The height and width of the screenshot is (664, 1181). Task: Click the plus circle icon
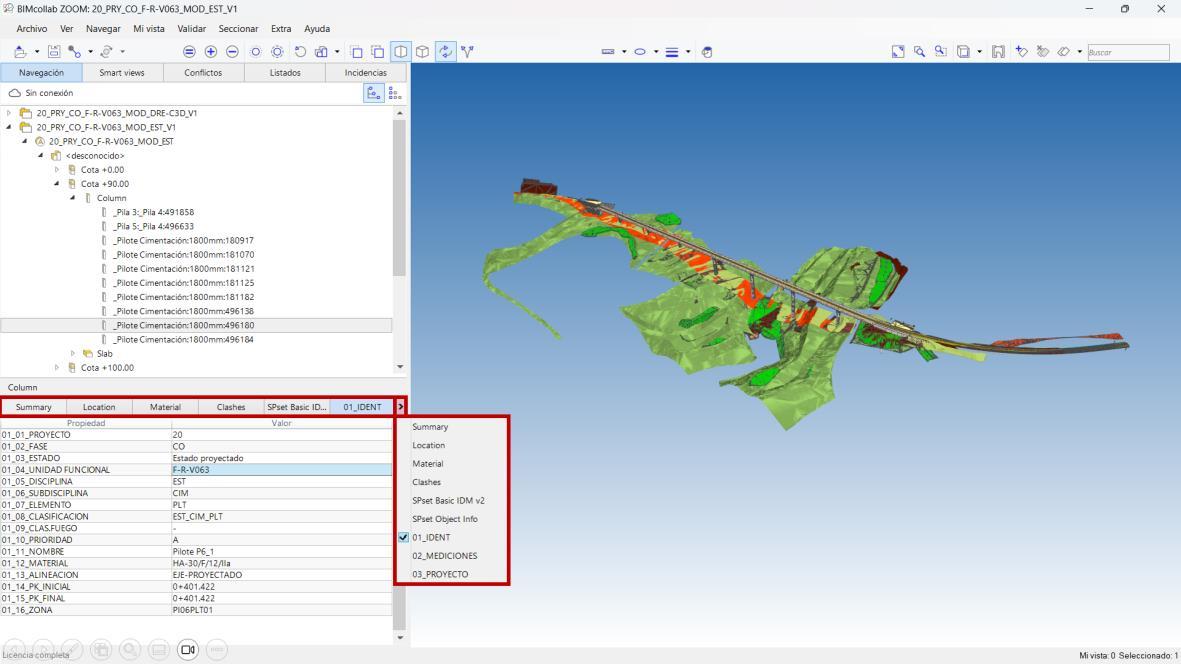(211, 52)
